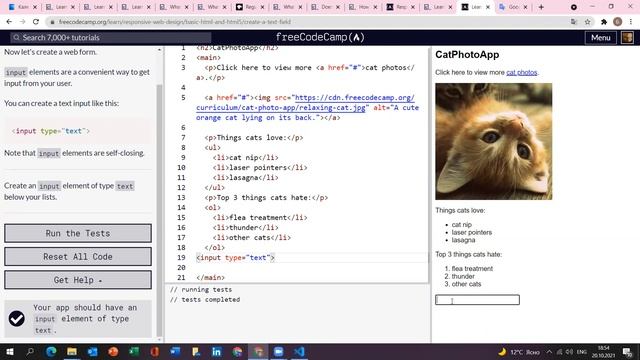Click the magnifier icon in tutorial search
This screenshot has width=640, height=360.
[x=16, y=38]
